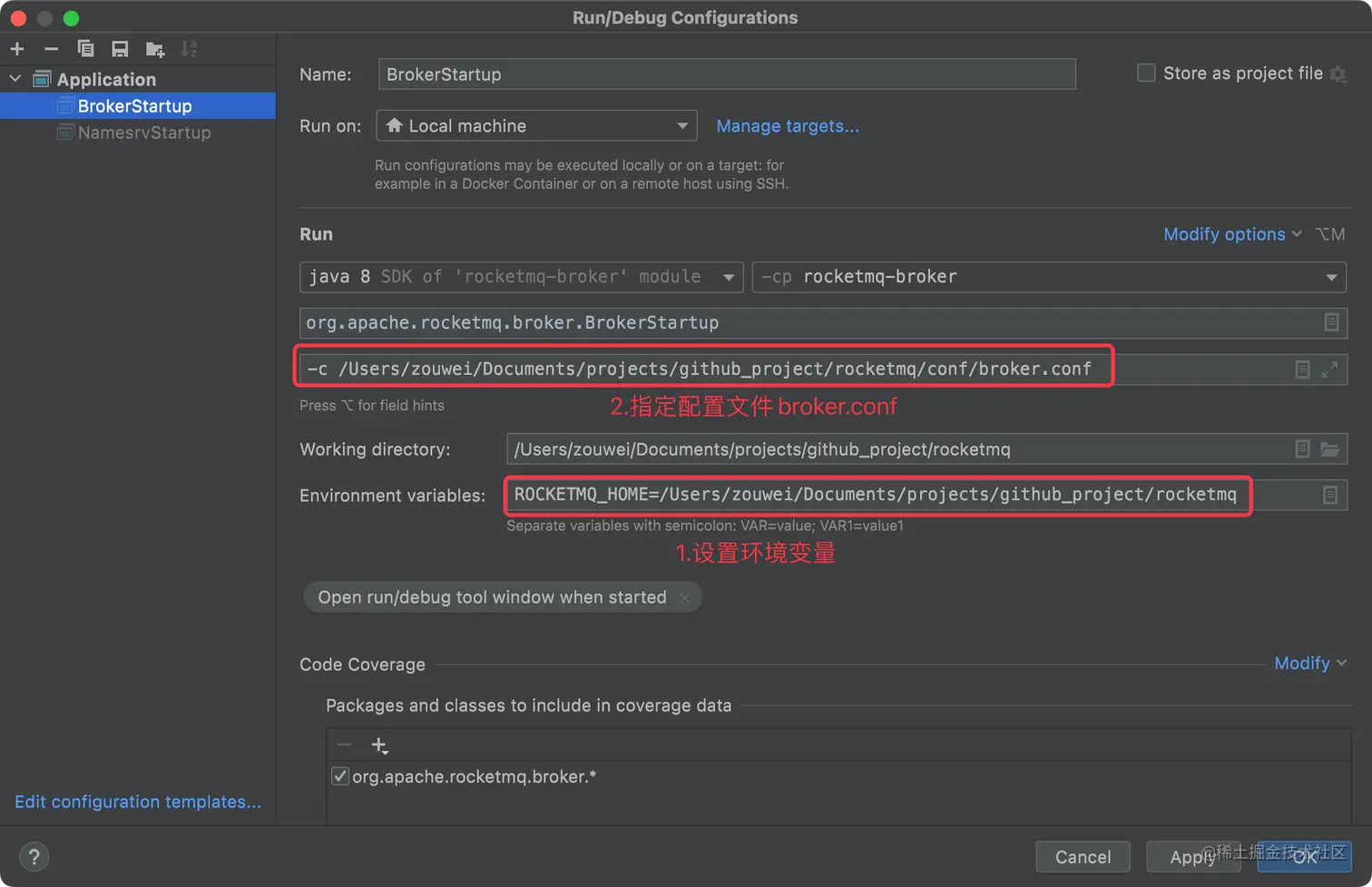Remove the selected configuration with minus icon

[x=51, y=49]
